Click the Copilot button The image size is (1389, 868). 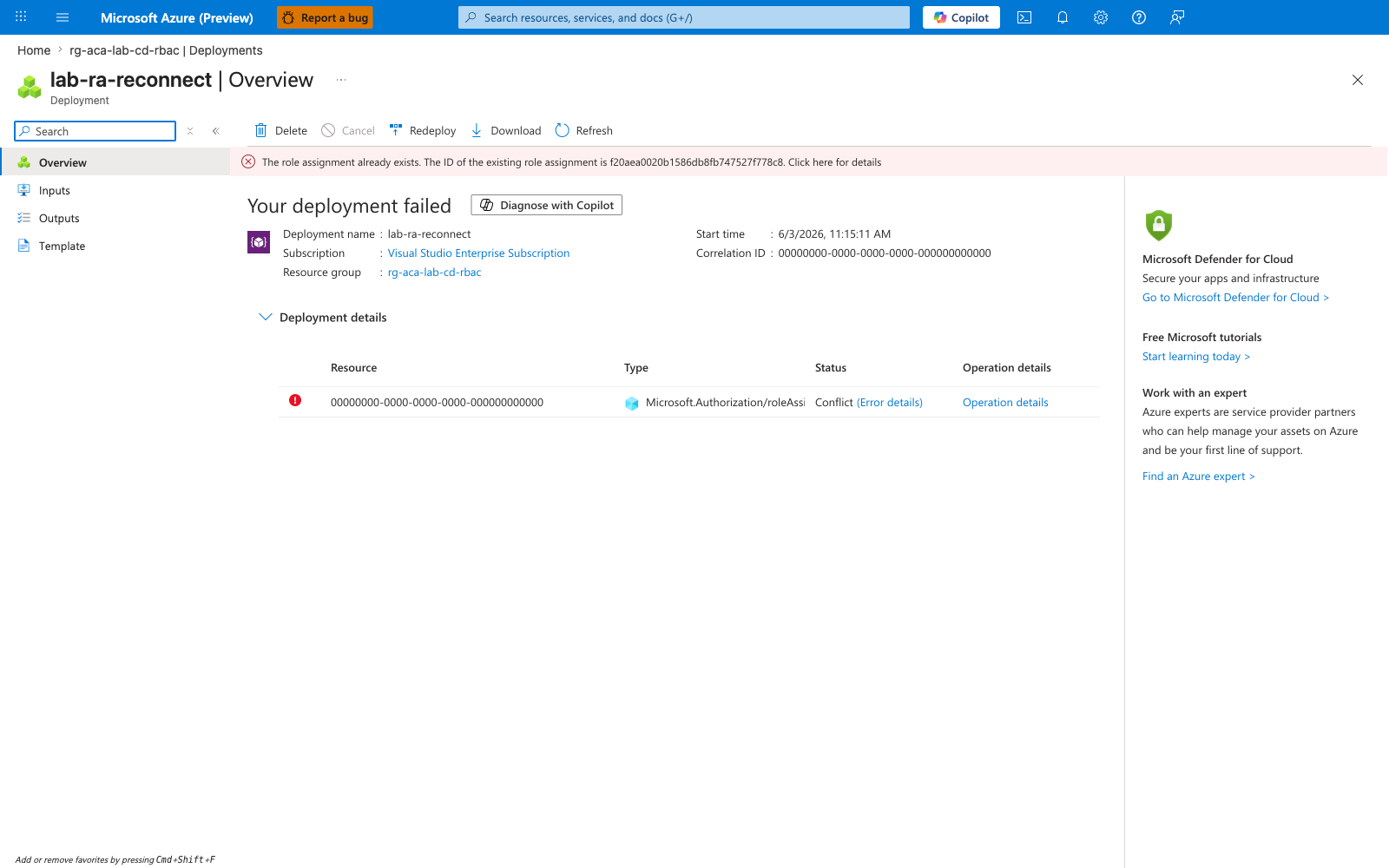pyautogui.click(x=961, y=17)
